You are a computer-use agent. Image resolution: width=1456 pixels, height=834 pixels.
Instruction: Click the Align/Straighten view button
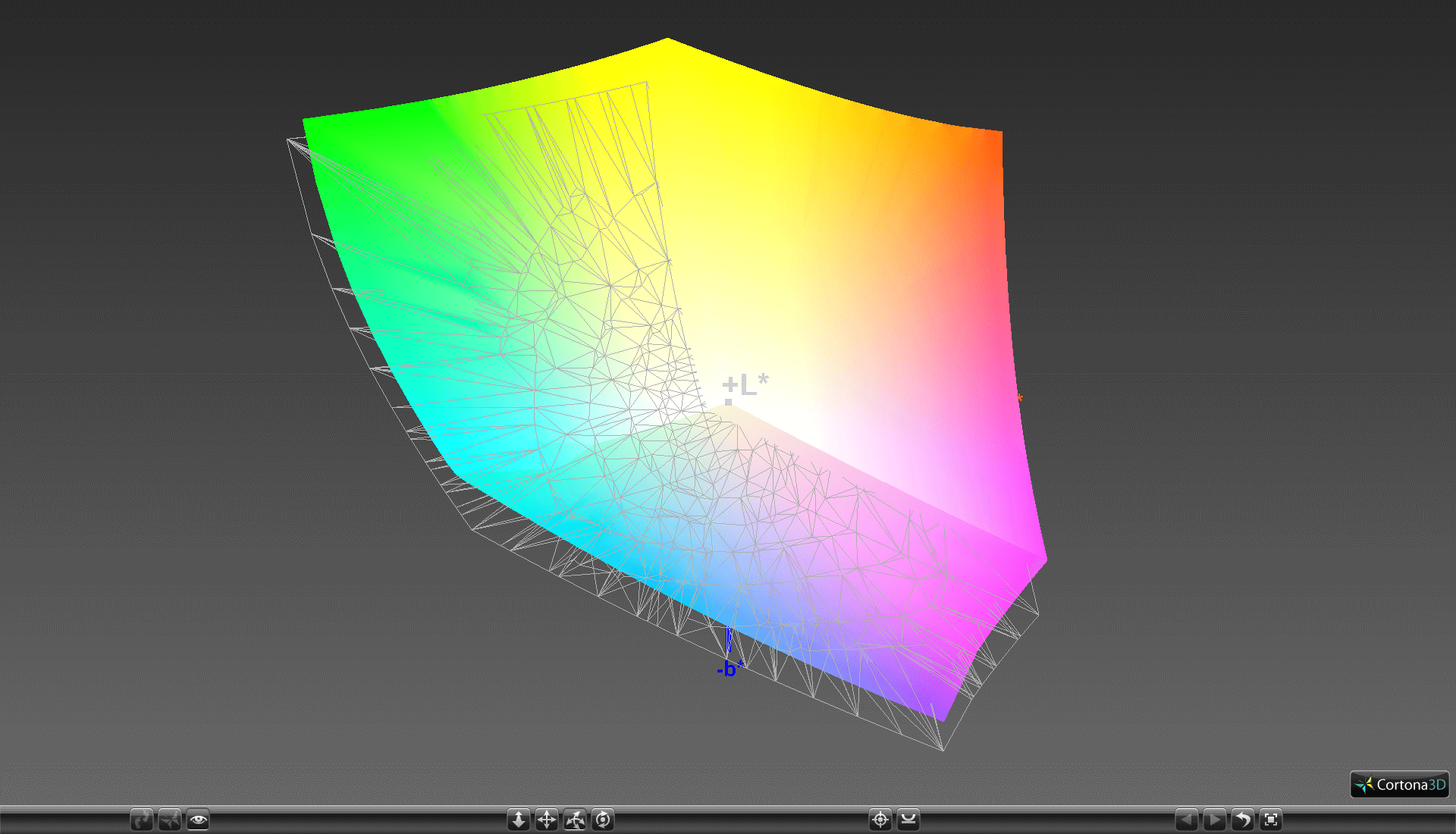[x=908, y=820]
